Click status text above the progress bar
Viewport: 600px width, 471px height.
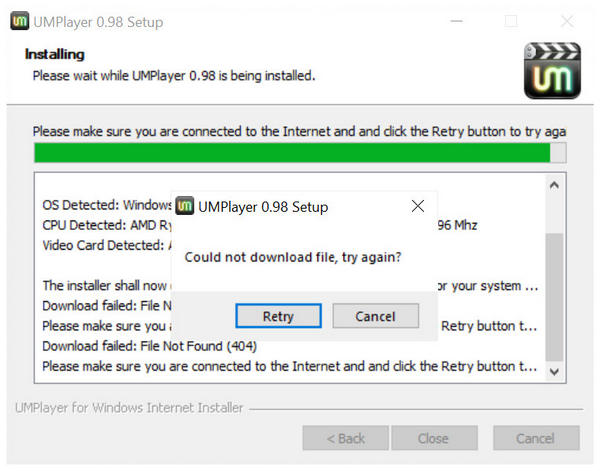[x=299, y=131]
